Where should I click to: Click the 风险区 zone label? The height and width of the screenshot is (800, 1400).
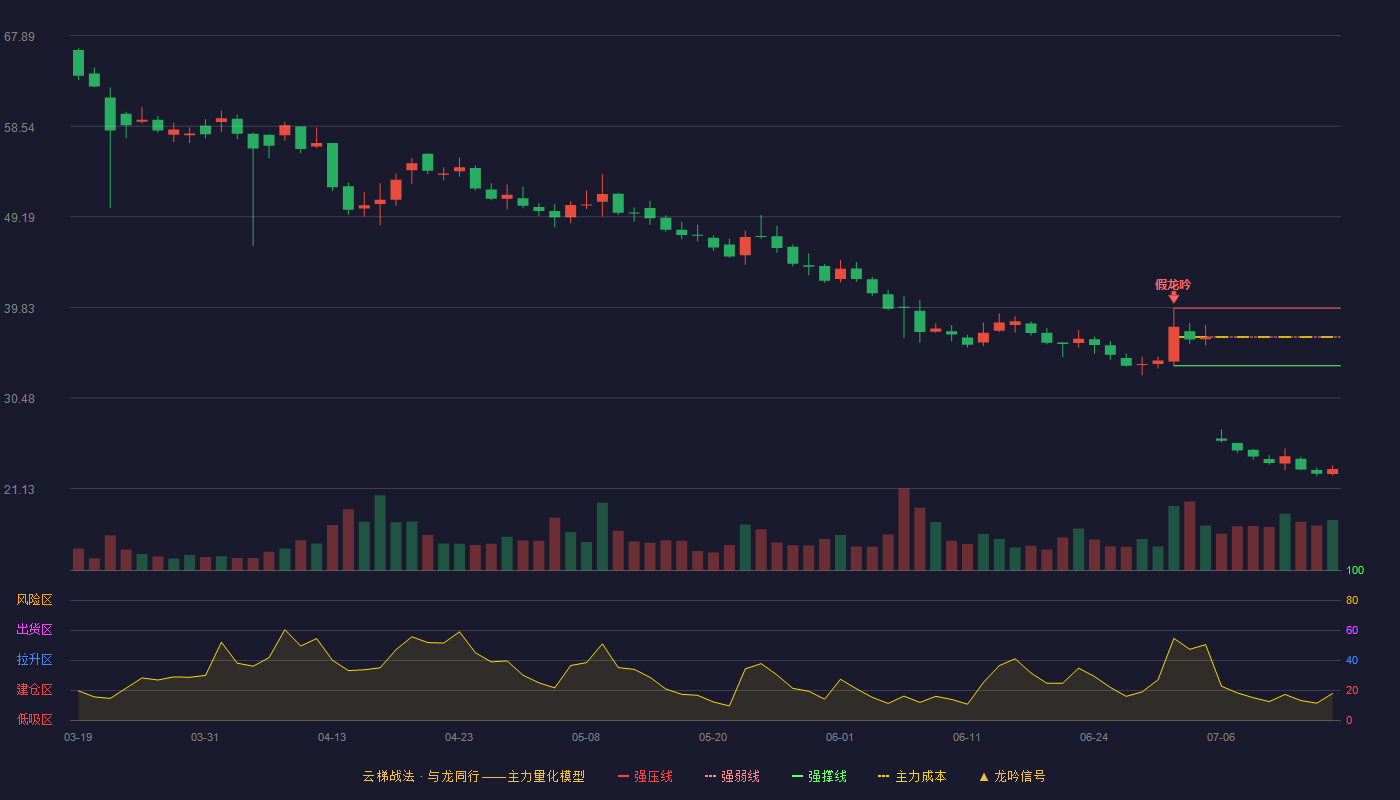click(34, 600)
